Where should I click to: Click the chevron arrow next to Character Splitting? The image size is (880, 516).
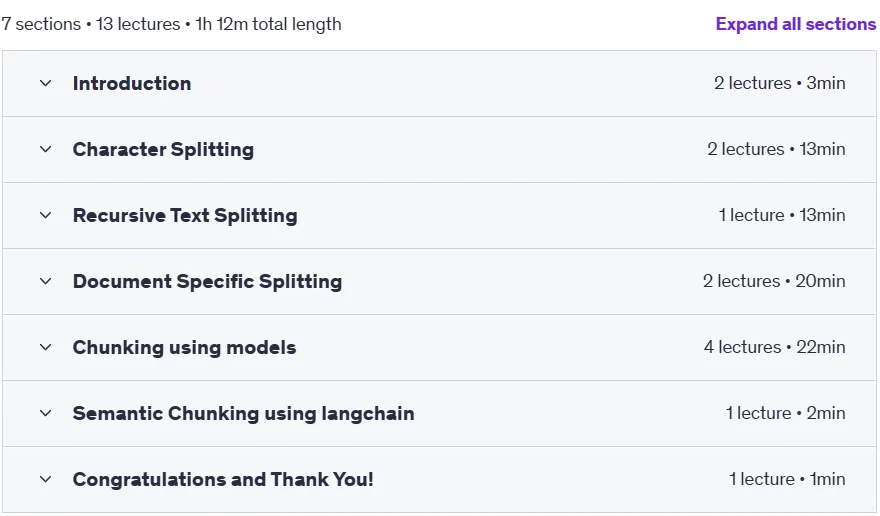pyautogui.click(x=45, y=149)
